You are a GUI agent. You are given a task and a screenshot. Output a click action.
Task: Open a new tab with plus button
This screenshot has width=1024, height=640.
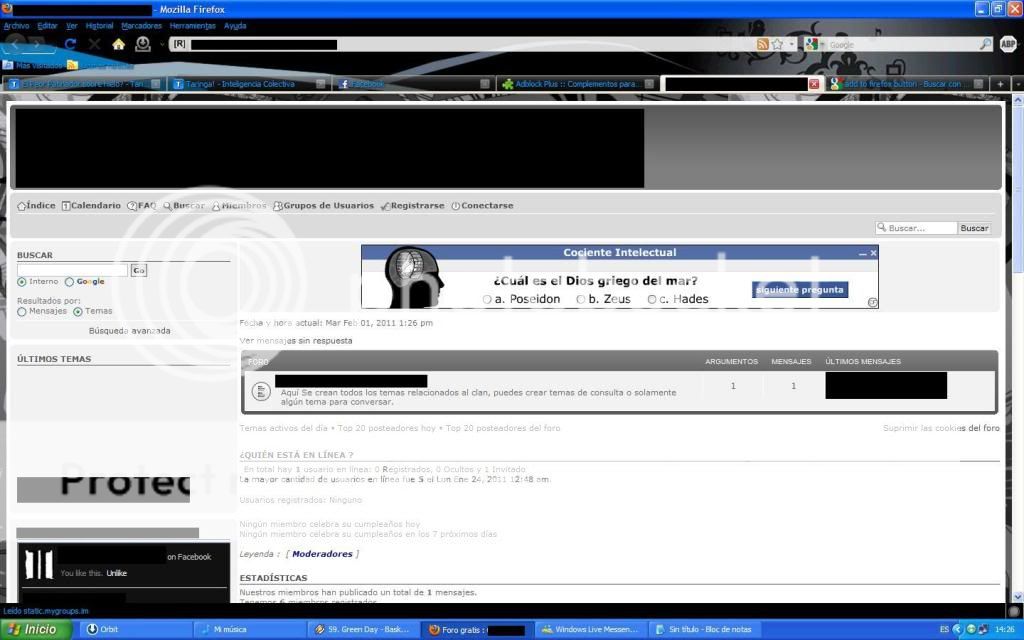tap(1000, 84)
